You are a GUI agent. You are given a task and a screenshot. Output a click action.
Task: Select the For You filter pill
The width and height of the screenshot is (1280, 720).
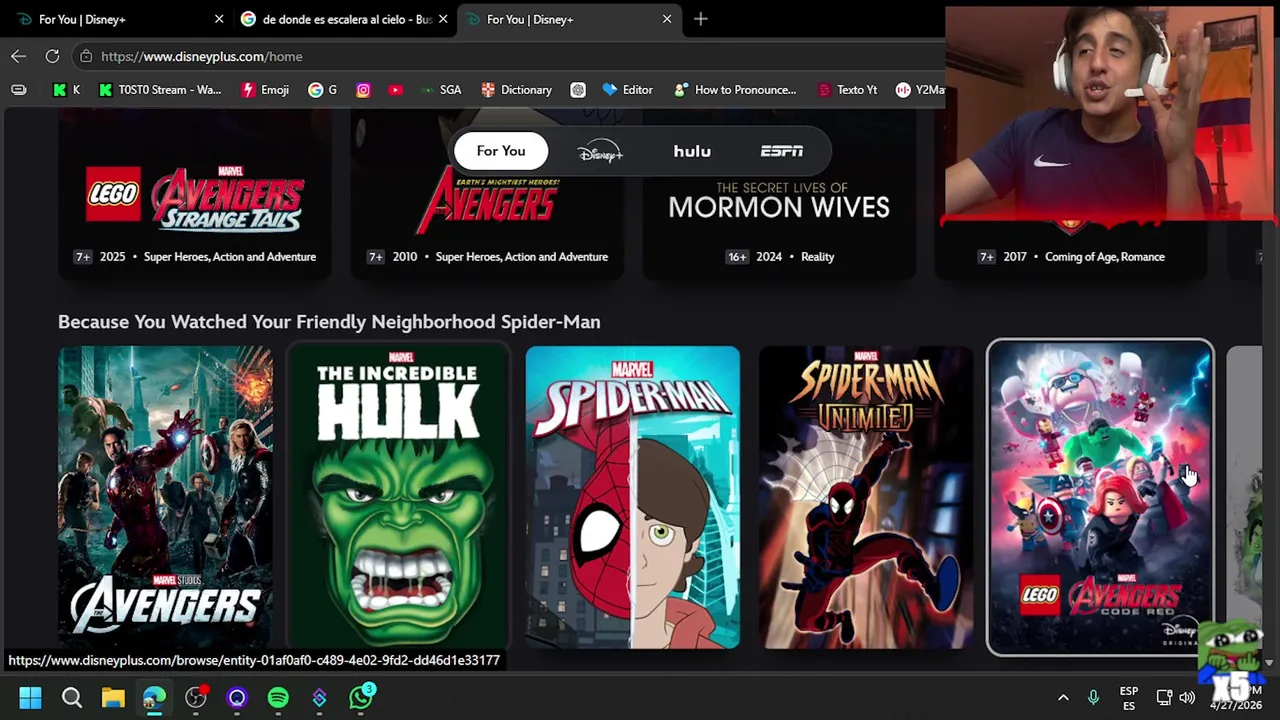[501, 151]
